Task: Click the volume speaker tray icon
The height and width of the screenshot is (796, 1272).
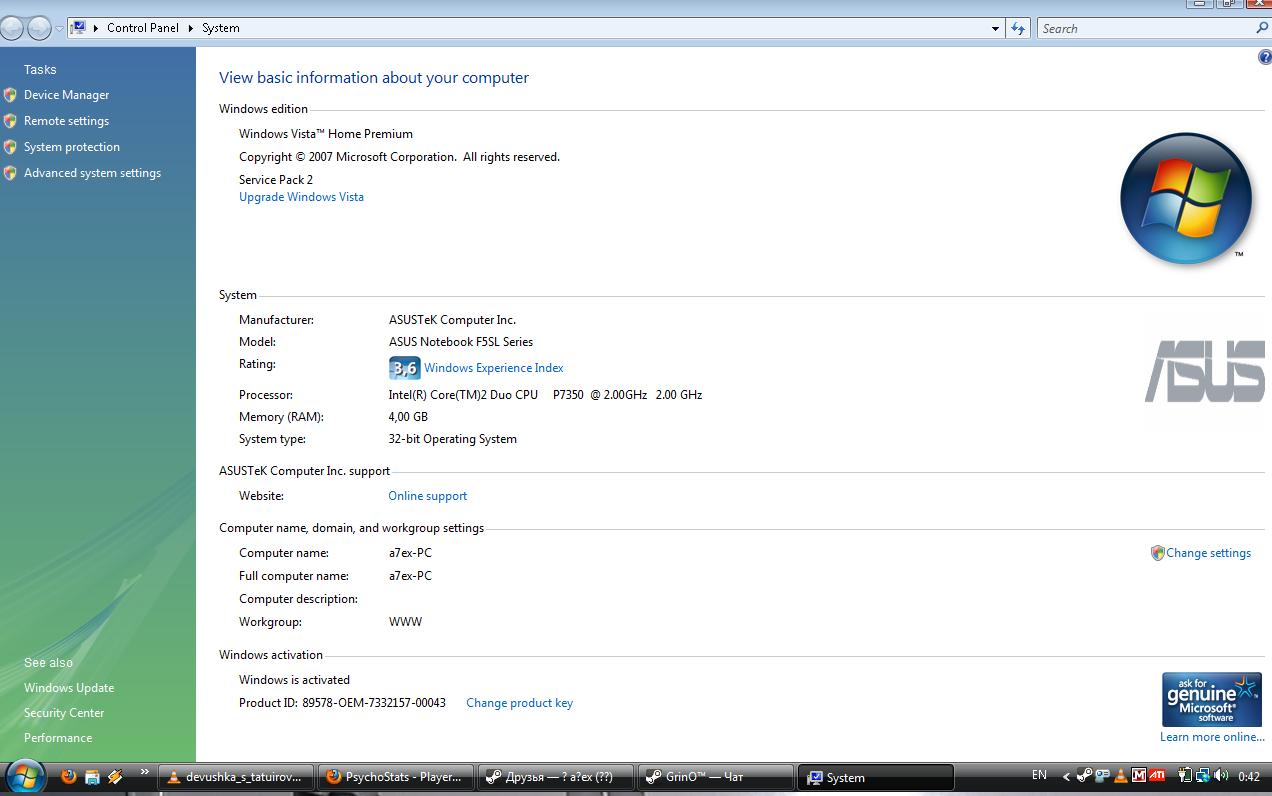Action: pyautogui.click(x=1221, y=776)
